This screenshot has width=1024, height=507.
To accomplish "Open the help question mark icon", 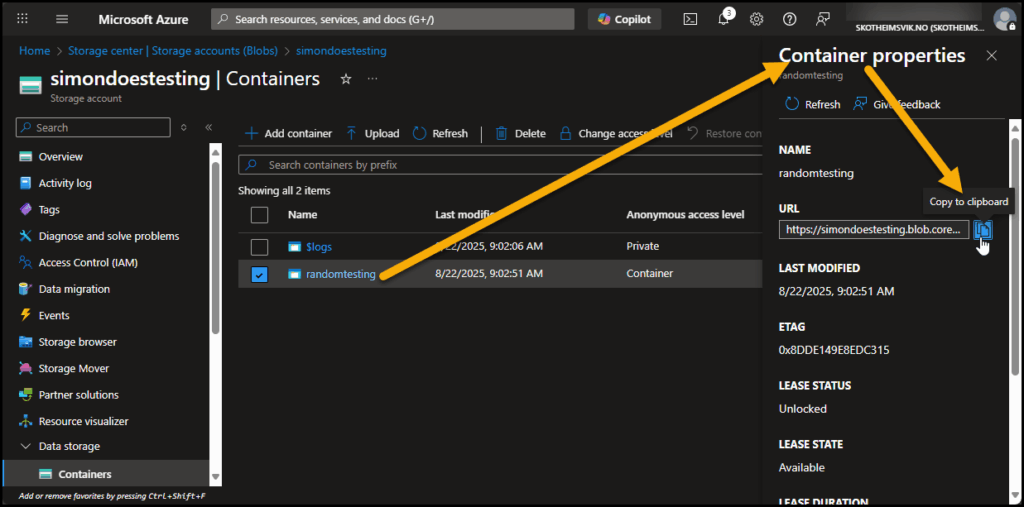I will click(790, 19).
